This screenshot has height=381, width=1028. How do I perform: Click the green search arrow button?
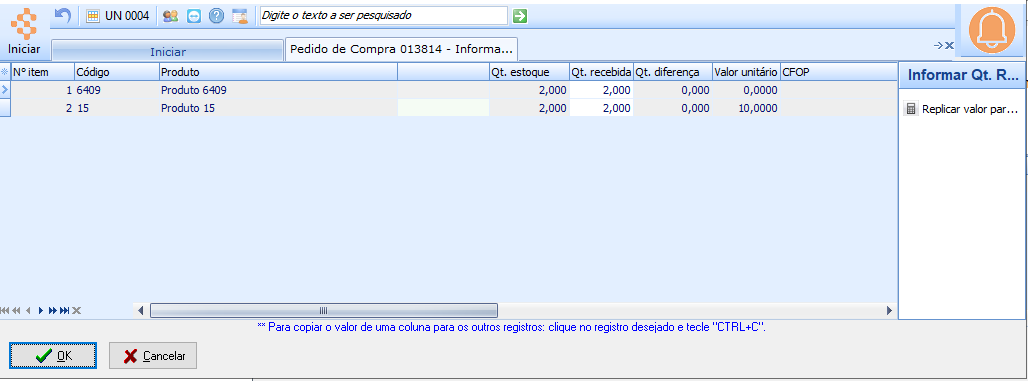click(520, 16)
